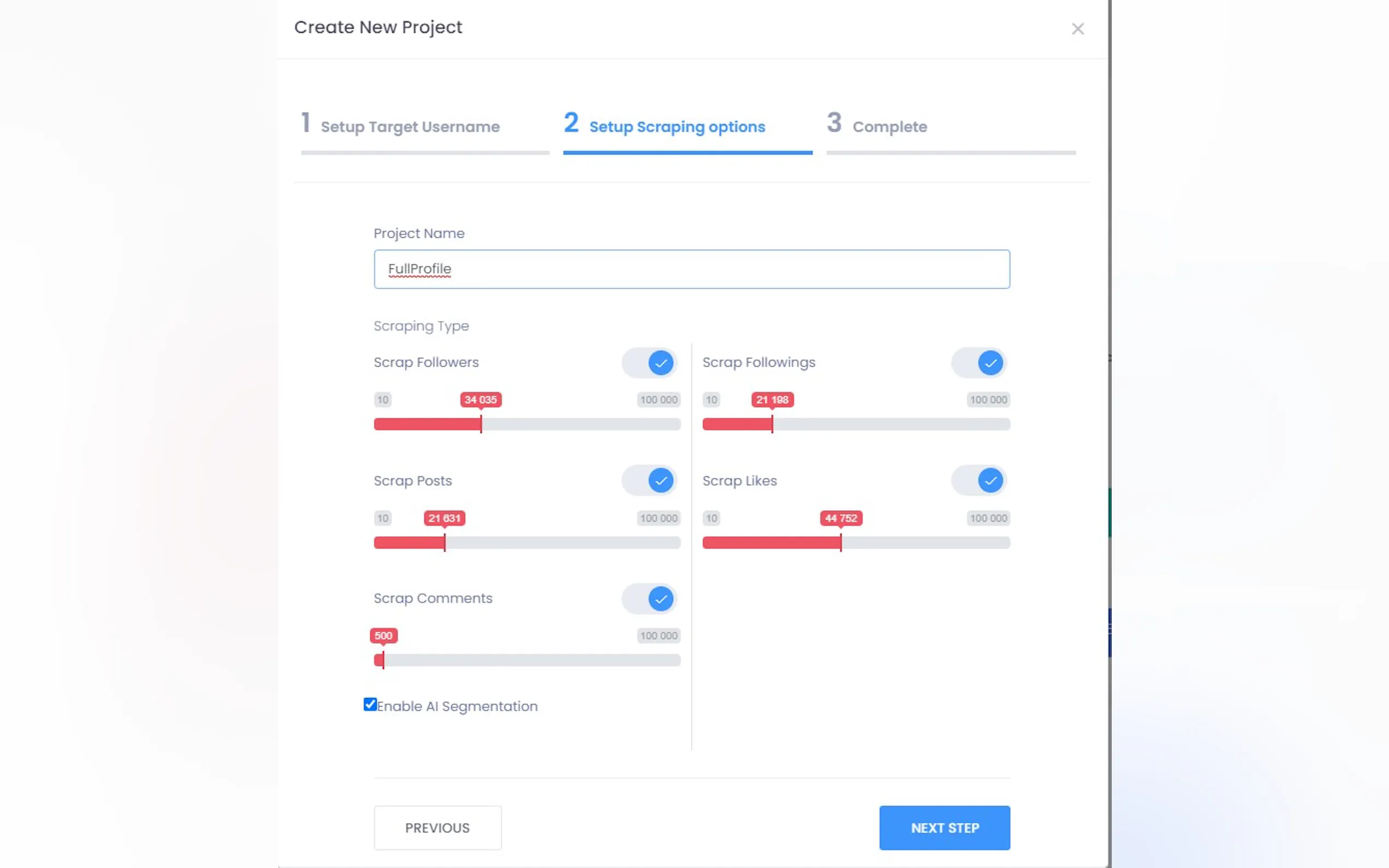Click in the Project Name field
The width and height of the screenshot is (1389, 868).
691,269
